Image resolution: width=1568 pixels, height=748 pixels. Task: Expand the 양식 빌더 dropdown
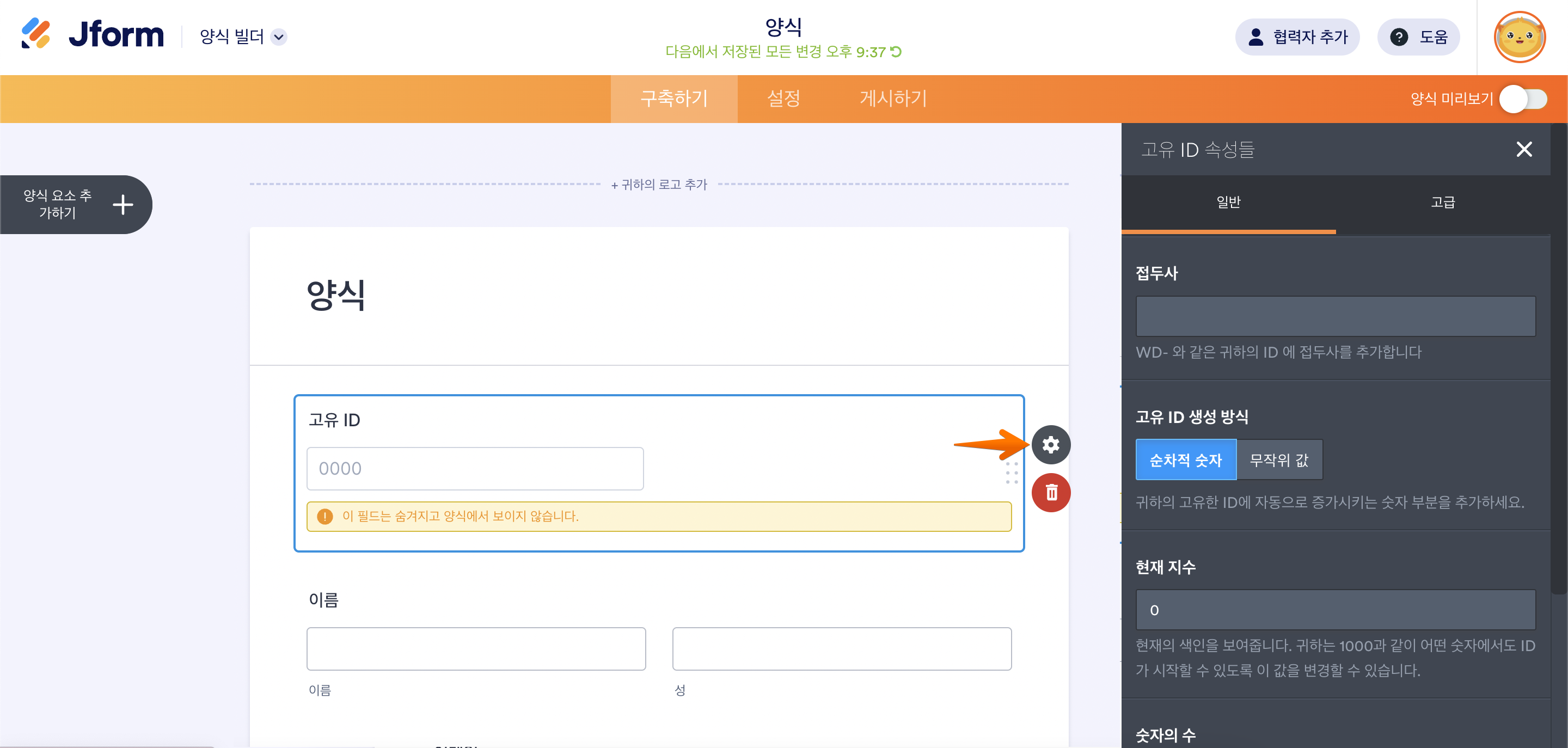point(279,37)
